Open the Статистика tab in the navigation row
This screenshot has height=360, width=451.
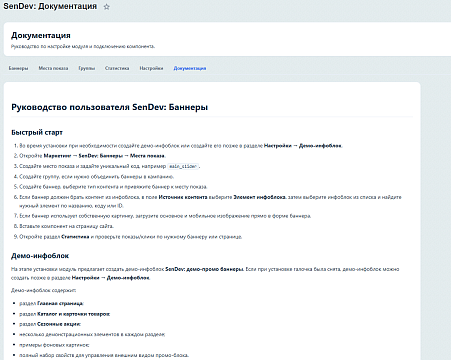click(117, 68)
